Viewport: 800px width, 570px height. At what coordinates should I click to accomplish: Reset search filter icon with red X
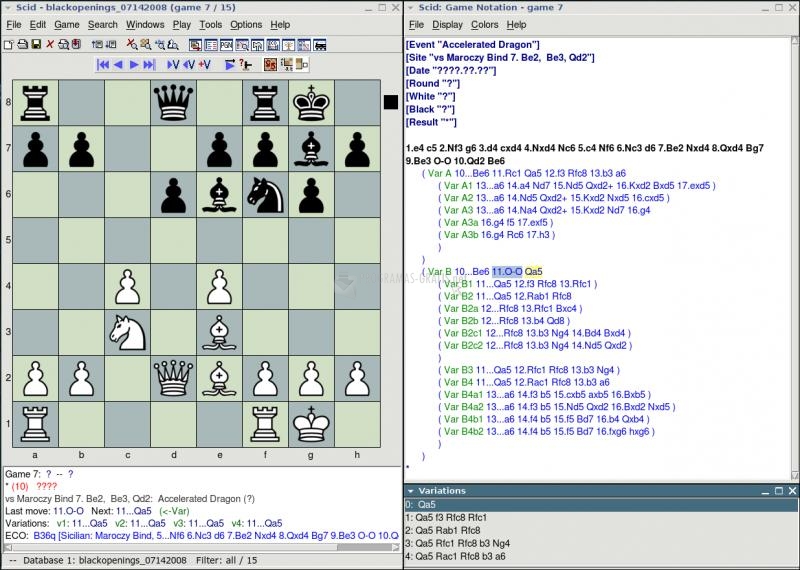[132, 44]
